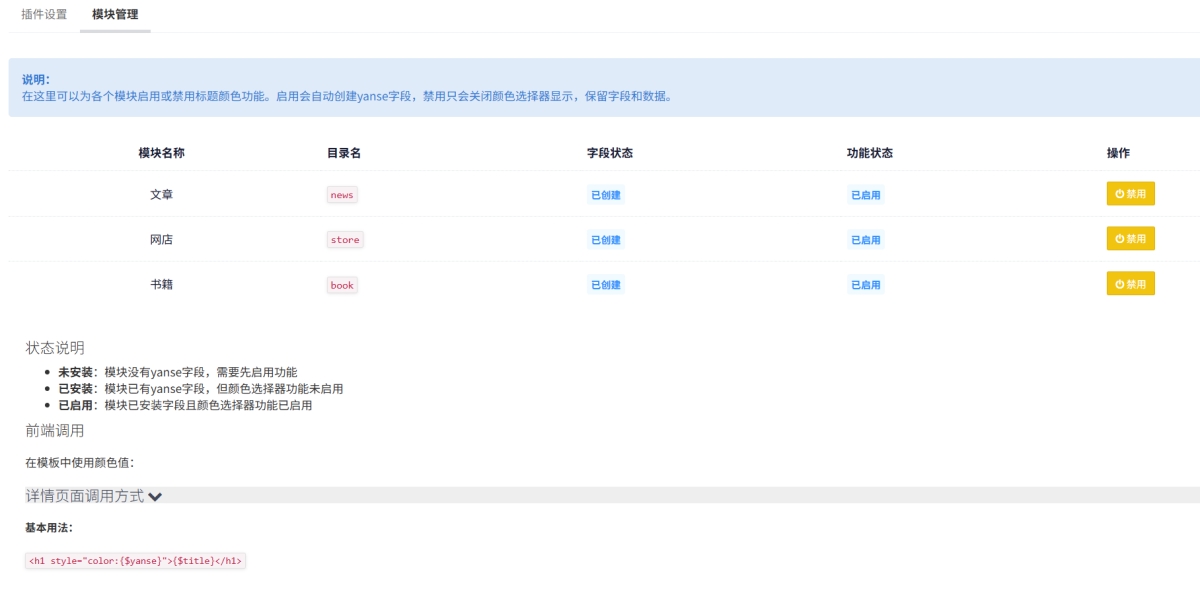Click 已创建 badge in the 书籍 row
The image size is (1200, 597).
click(x=606, y=285)
